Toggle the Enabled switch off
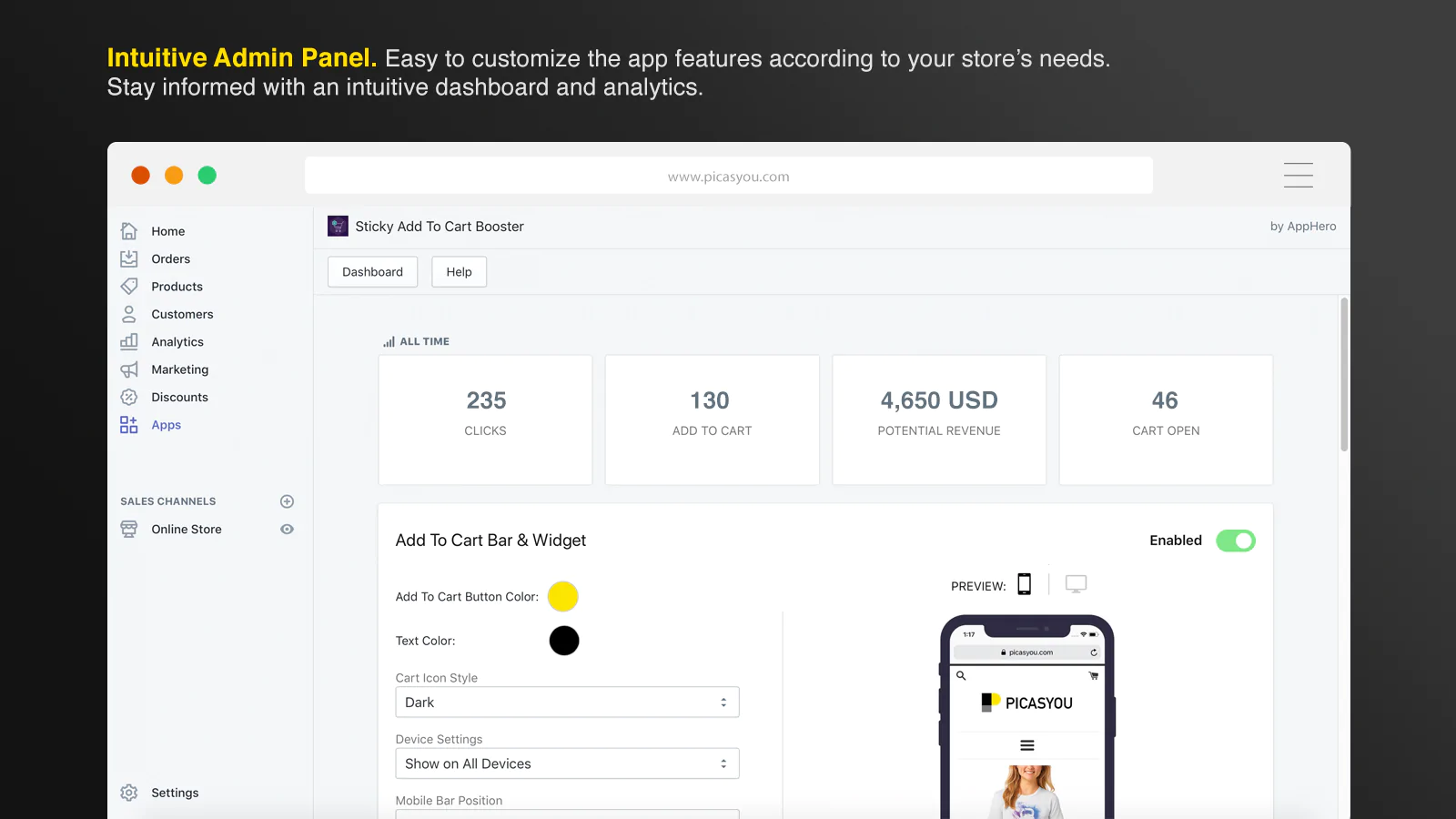The width and height of the screenshot is (1456, 819). 1236,541
